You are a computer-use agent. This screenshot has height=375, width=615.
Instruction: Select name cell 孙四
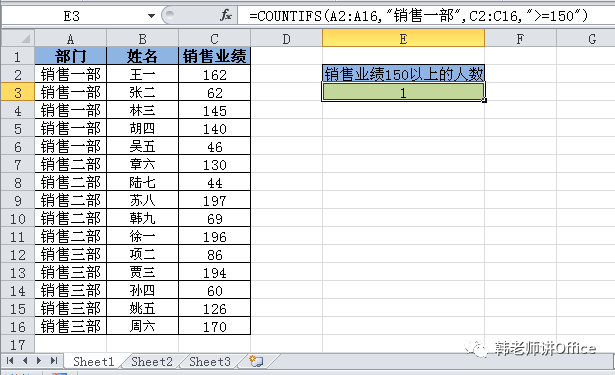[x=142, y=290]
